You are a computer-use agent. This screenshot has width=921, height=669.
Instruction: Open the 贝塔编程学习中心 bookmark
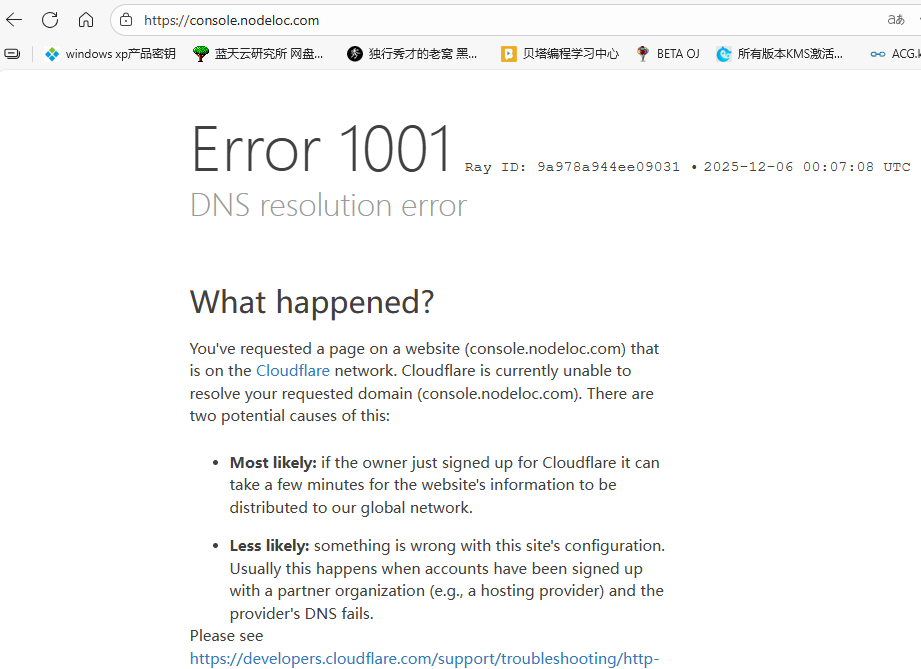tap(560, 54)
